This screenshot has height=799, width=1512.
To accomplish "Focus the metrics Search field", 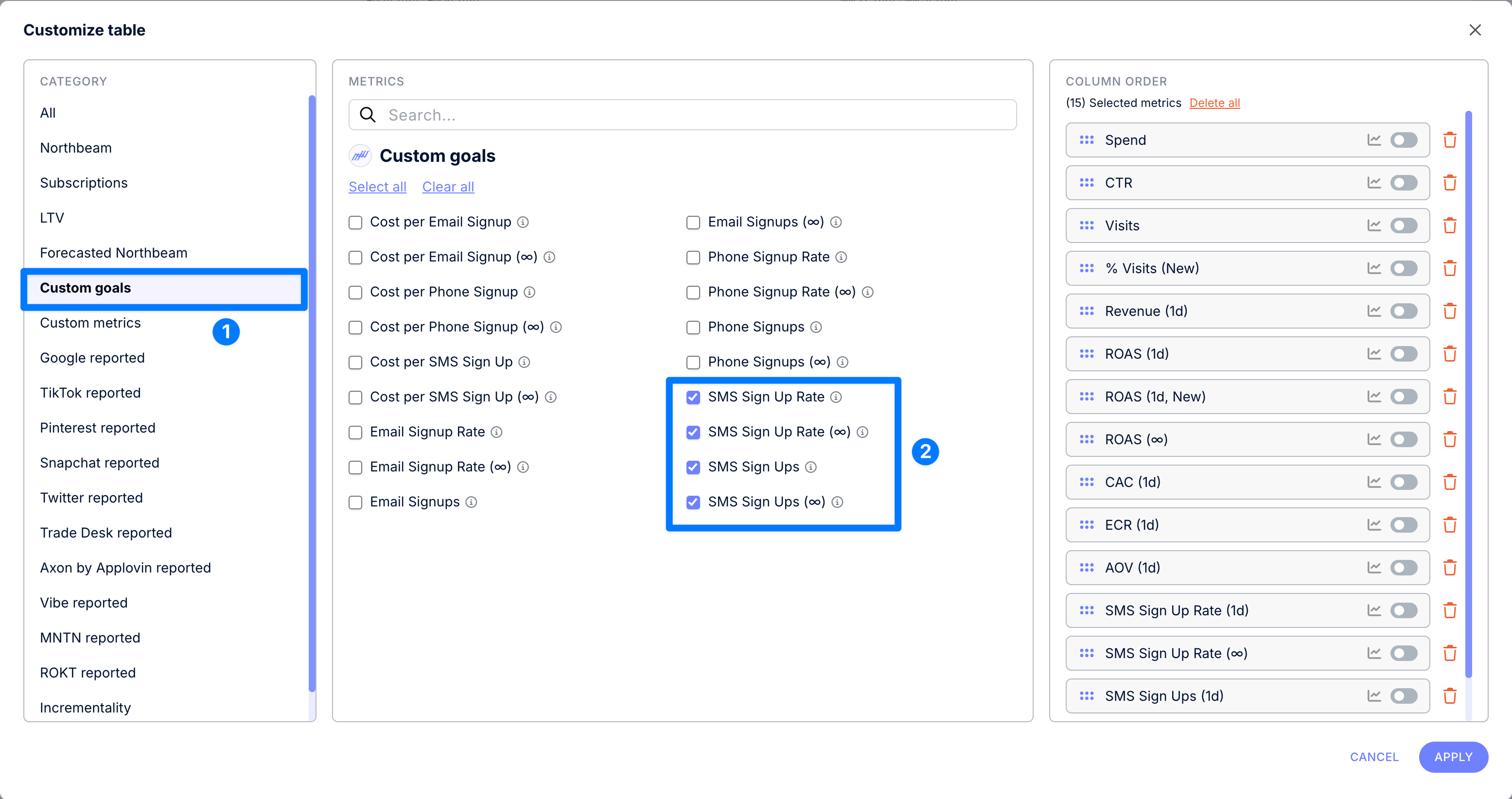I will pyautogui.click(x=682, y=115).
